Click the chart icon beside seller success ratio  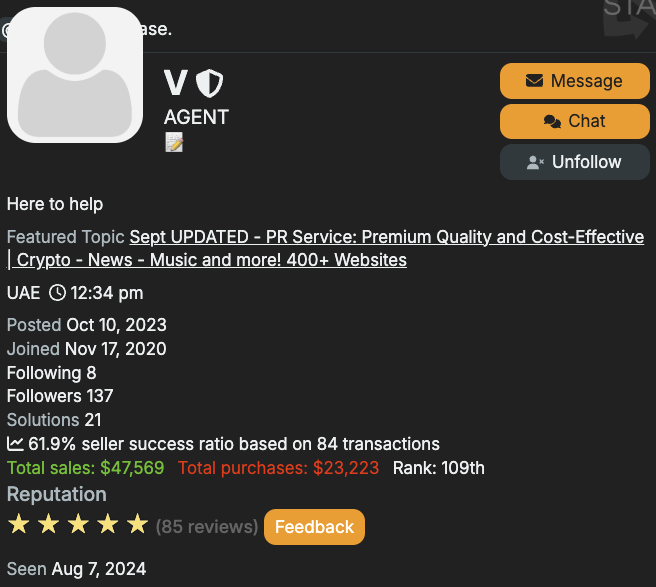click(15, 444)
